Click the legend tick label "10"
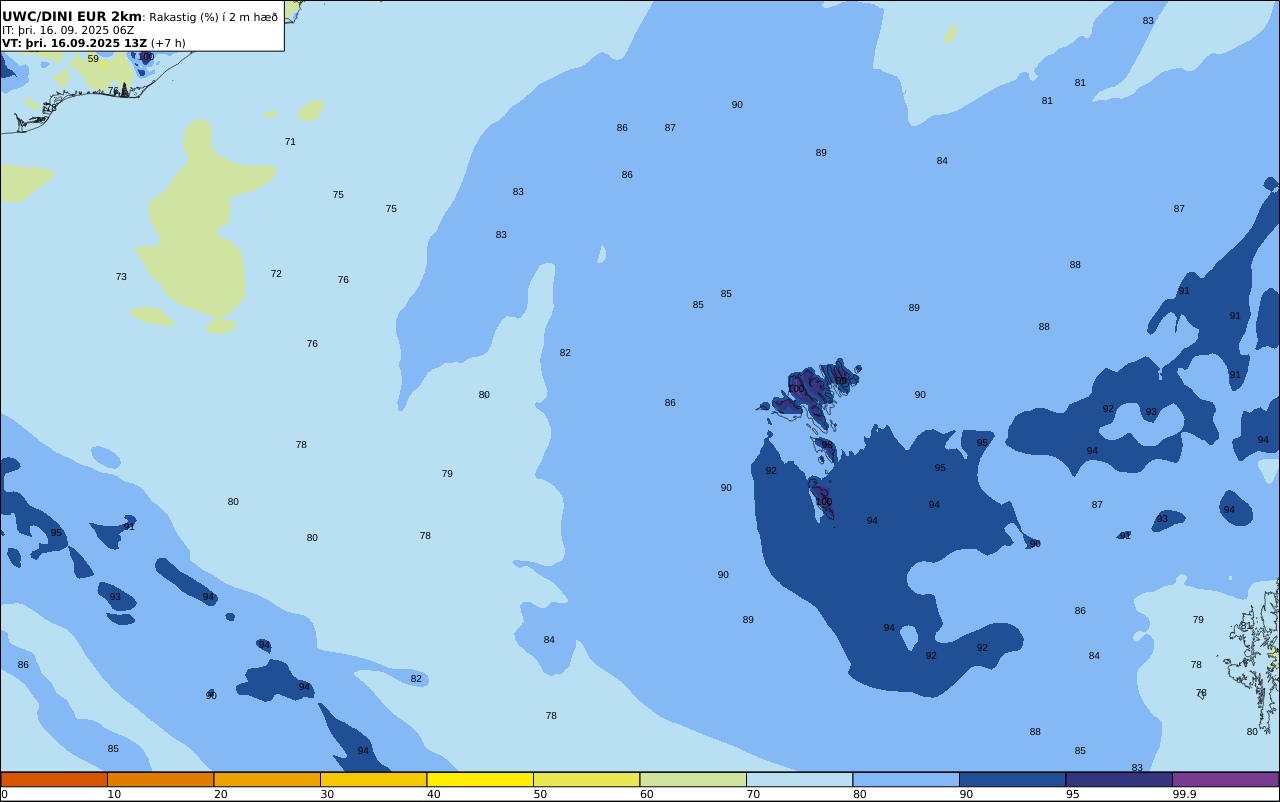1280x802 pixels. 114,794
